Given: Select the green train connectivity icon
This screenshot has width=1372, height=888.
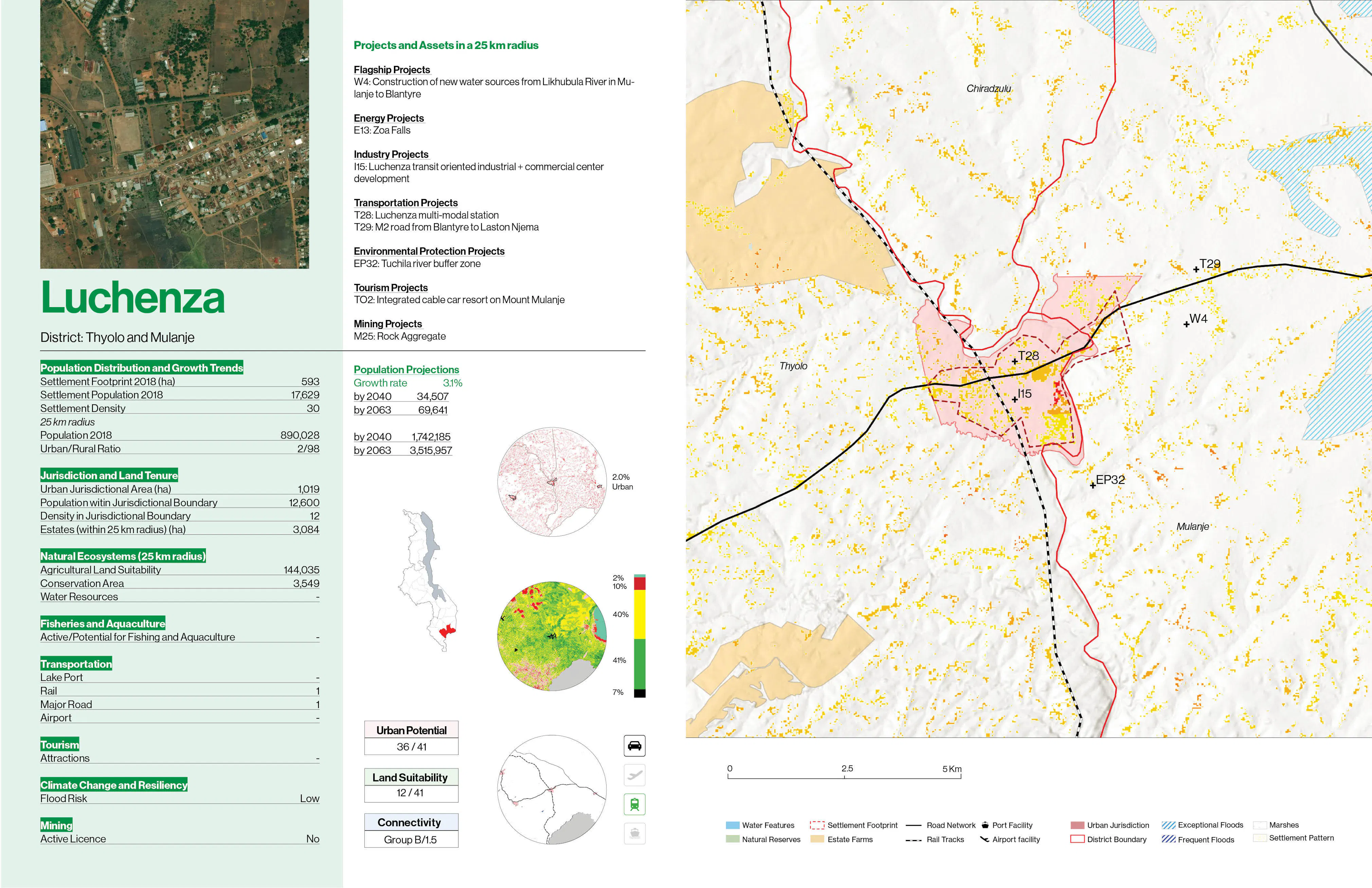Looking at the screenshot, I should point(634,804).
